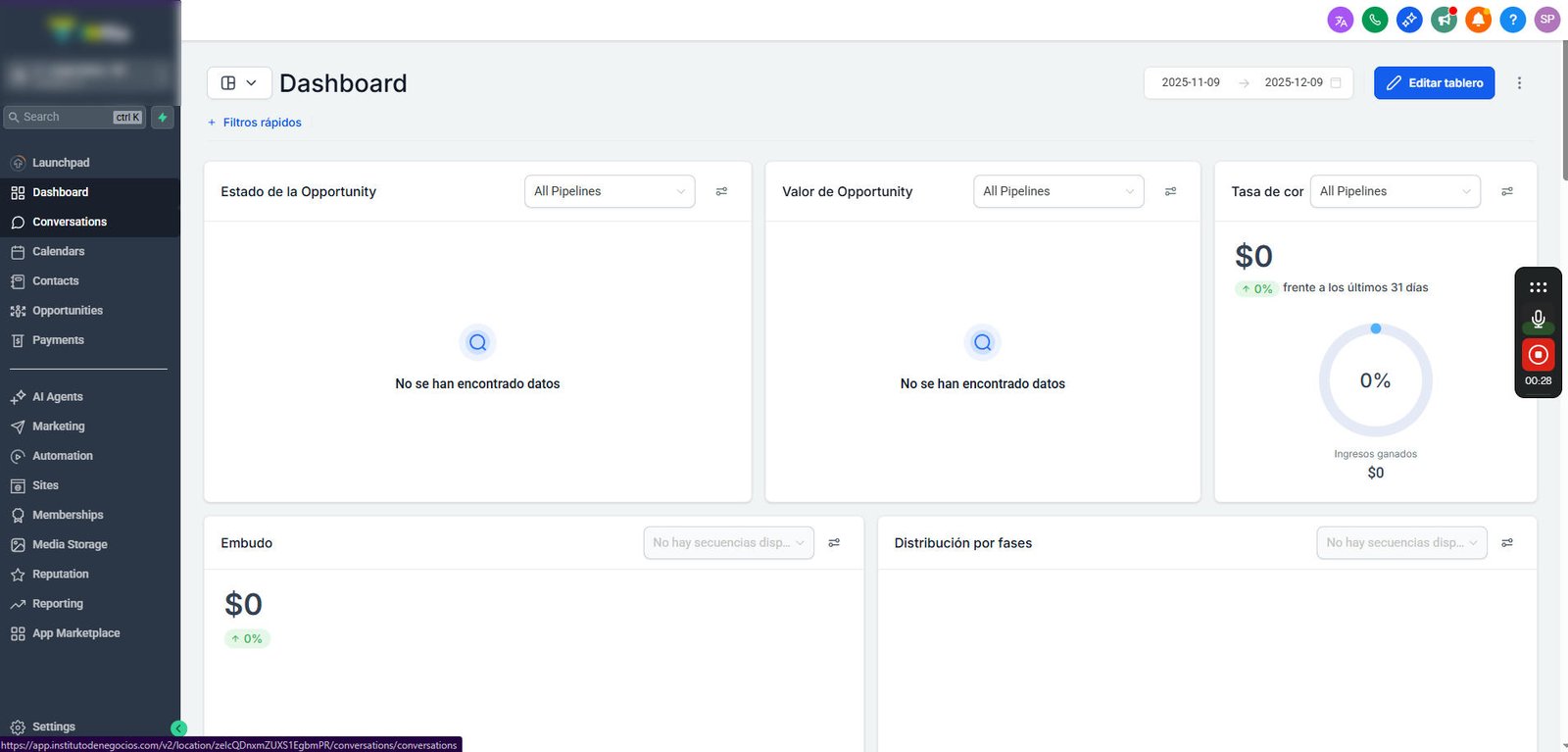This screenshot has width=1568, height=752.
Task: Open the megaphone announcements icon
Action: (1444, 20)
